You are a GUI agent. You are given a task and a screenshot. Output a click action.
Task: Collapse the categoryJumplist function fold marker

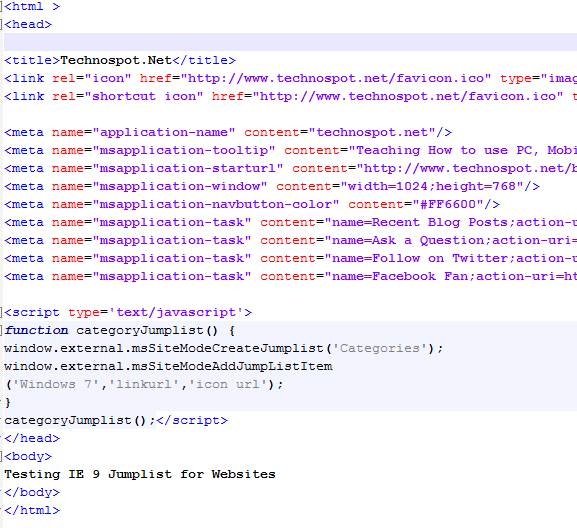(1, 331)
